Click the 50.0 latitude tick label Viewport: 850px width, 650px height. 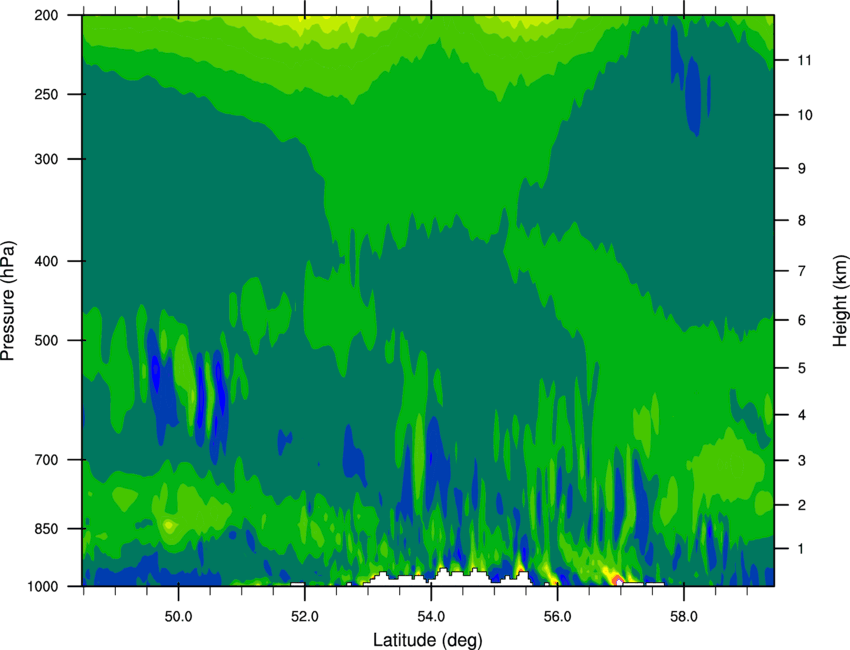tap(178, 617)
